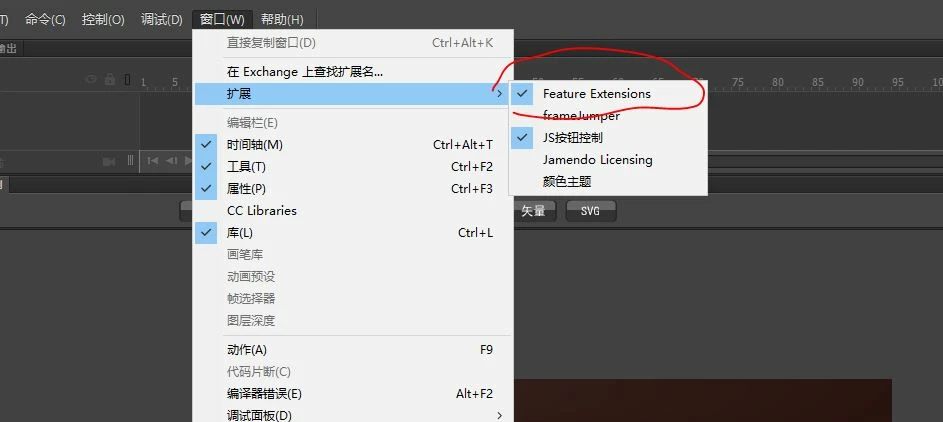Screen dimensions: 943x422
Task: Expand the 扩展 submenu arrow
Action: point(499,94)
